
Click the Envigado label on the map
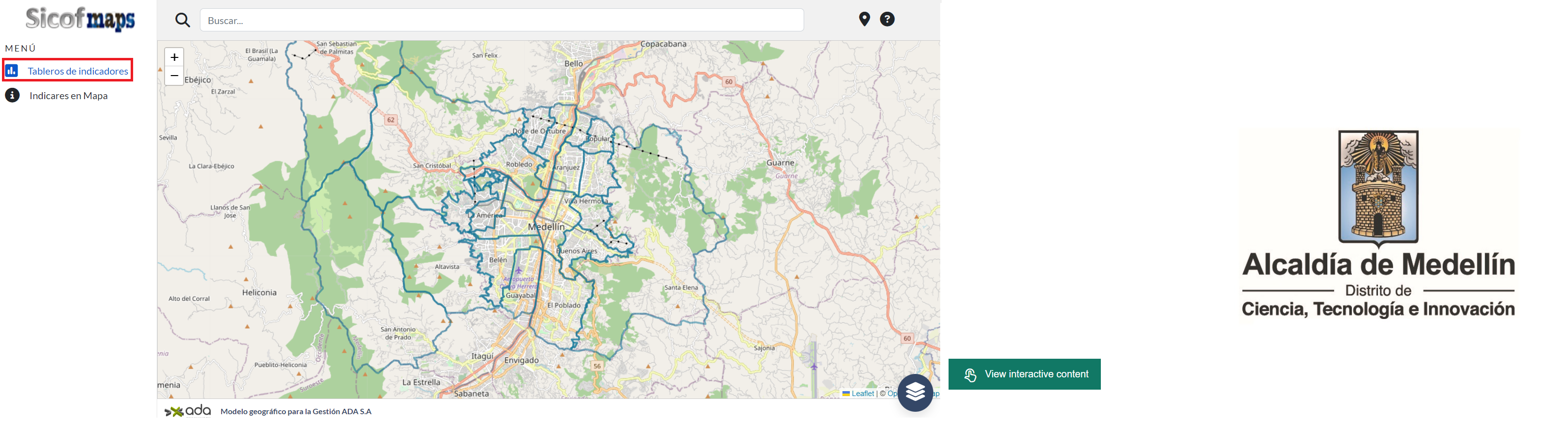pos(521,360)
